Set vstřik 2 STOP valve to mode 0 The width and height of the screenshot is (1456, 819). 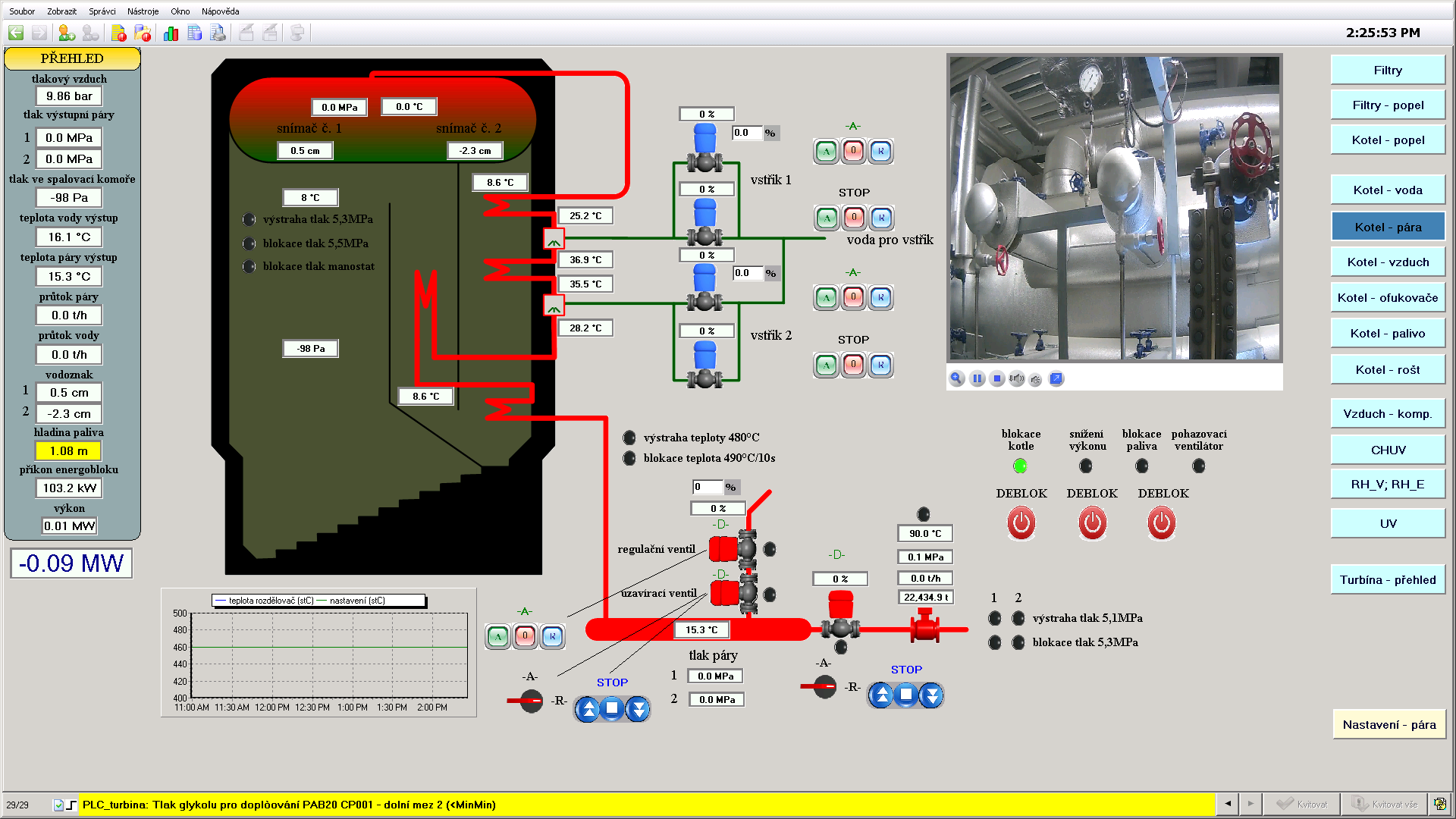(853, 365)
